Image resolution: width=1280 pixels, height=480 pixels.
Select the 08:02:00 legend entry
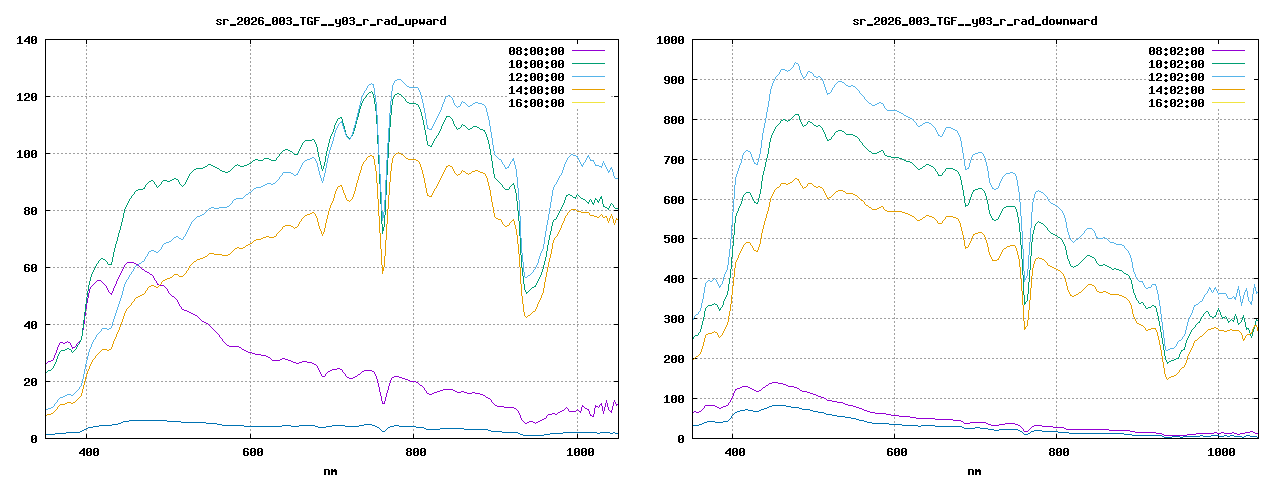pyautogui.click(x=1176, y=50)
